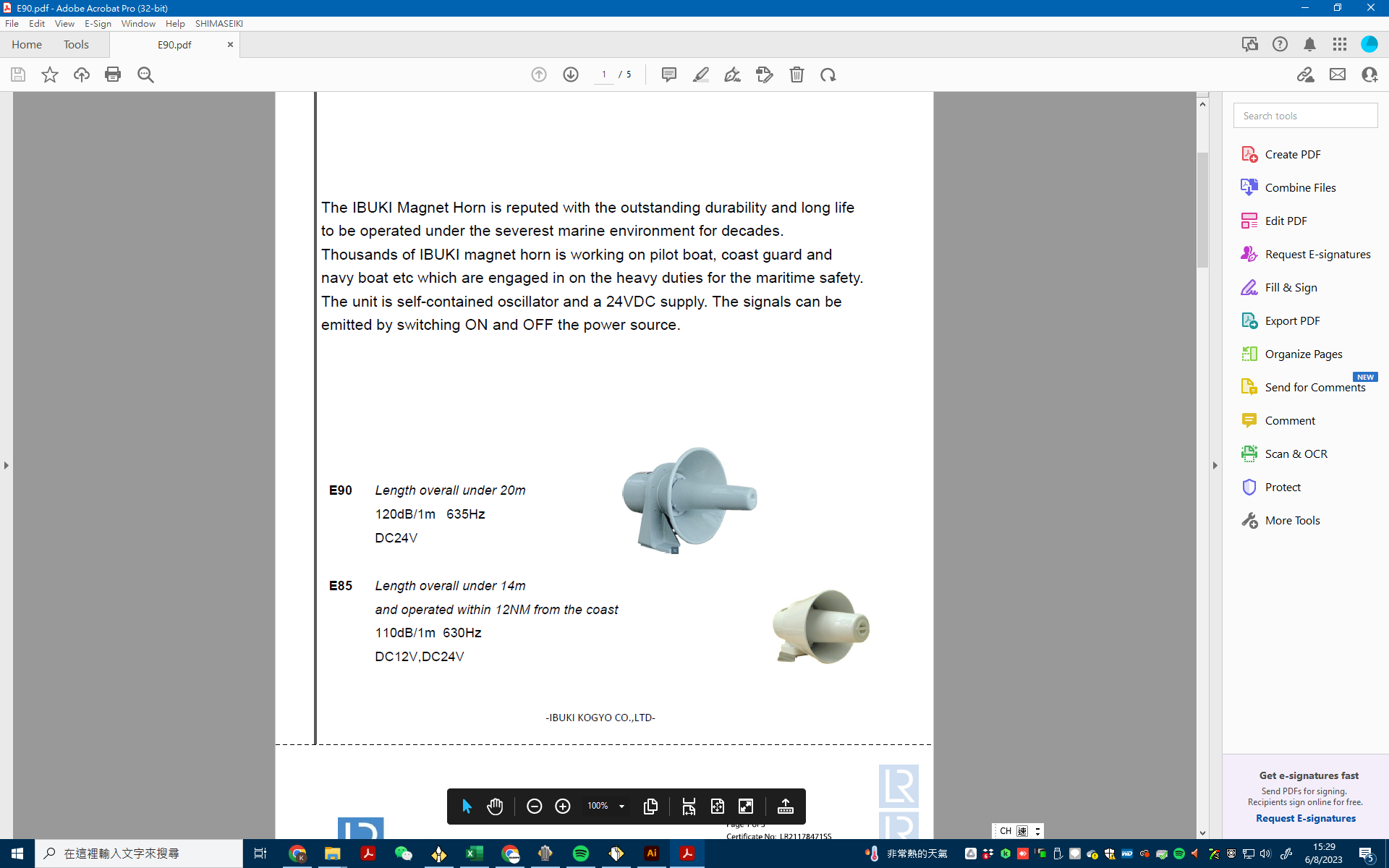Click the delete trash icon

click(797, 75)
